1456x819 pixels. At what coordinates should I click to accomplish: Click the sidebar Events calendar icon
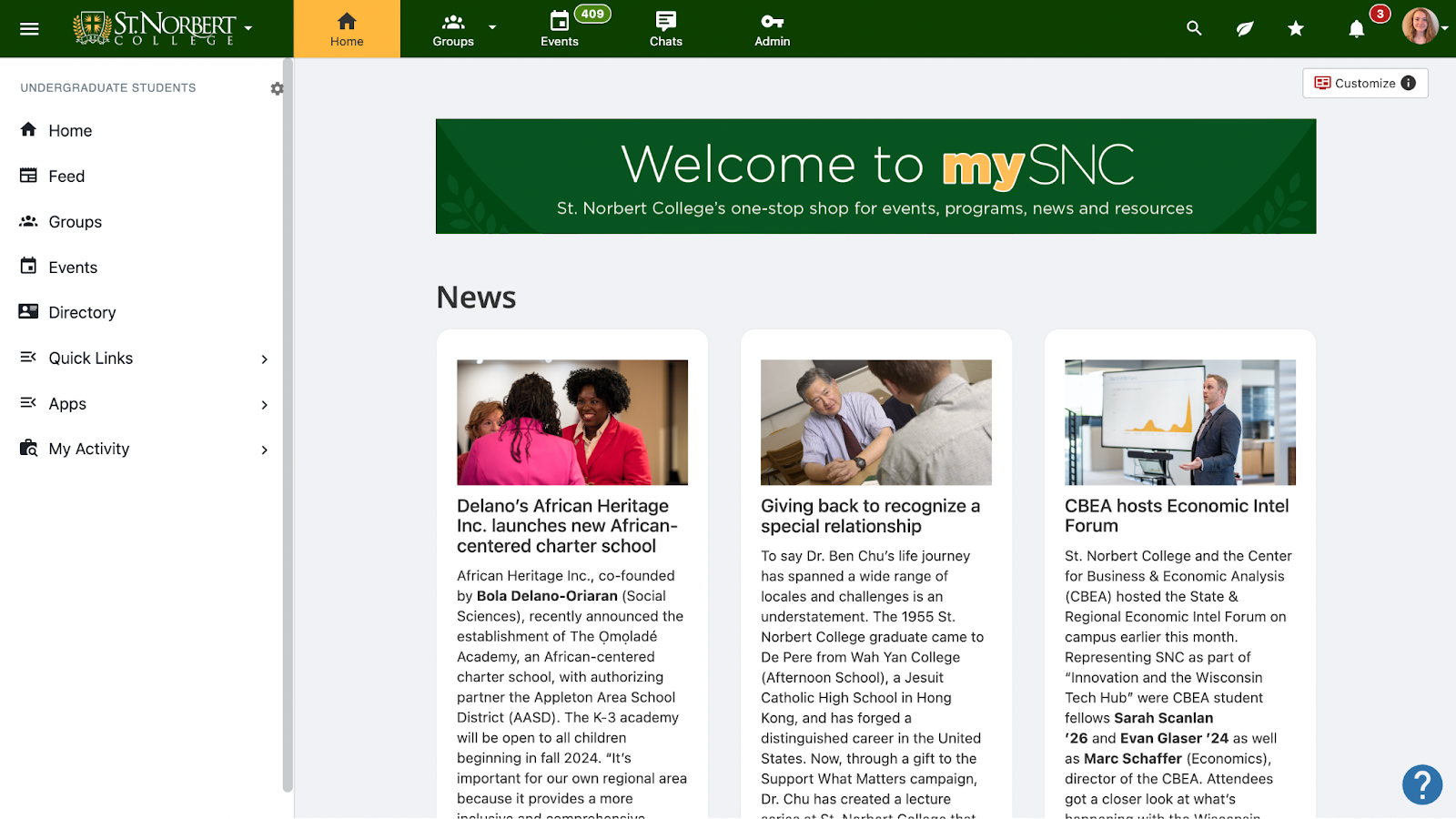click(x=28, y=266)
